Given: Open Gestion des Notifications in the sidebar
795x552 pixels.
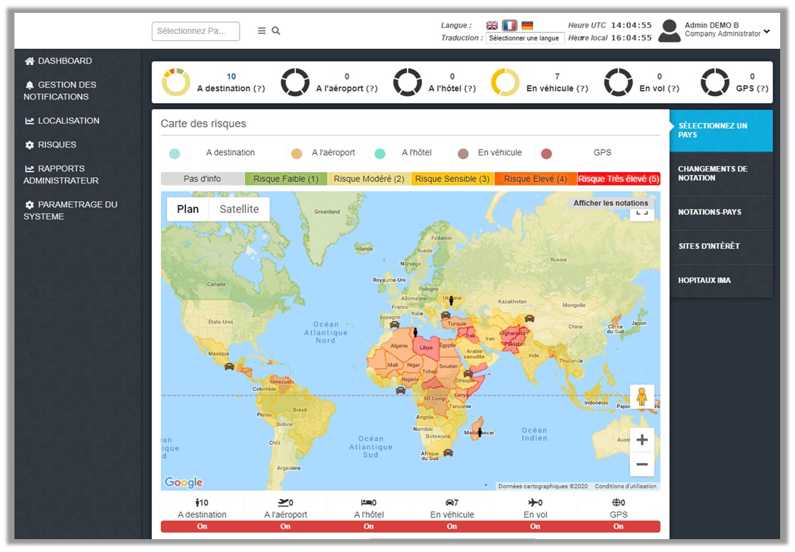Looking at the screenshot, I should point(60,91).
